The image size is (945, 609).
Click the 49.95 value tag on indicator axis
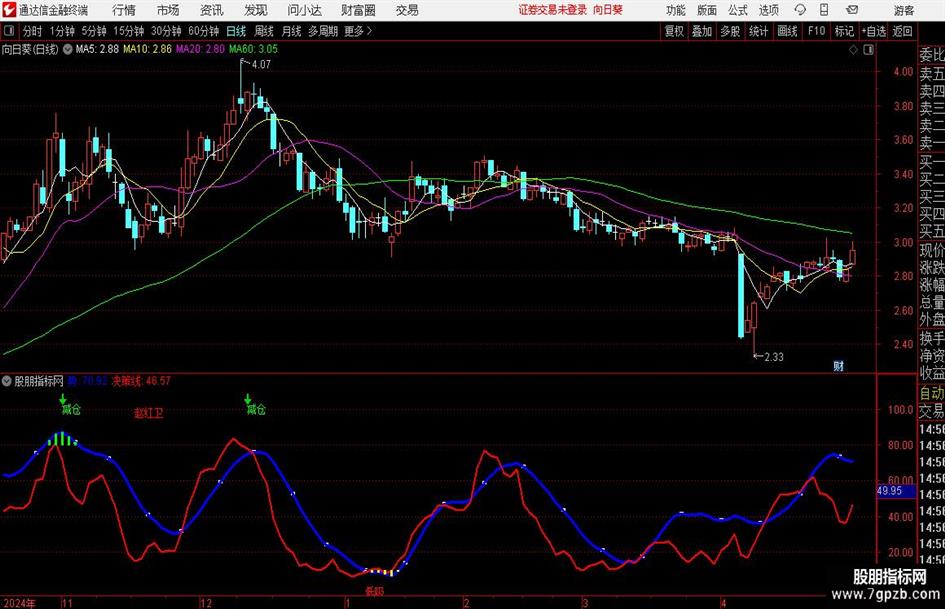[x=895, y=491]
